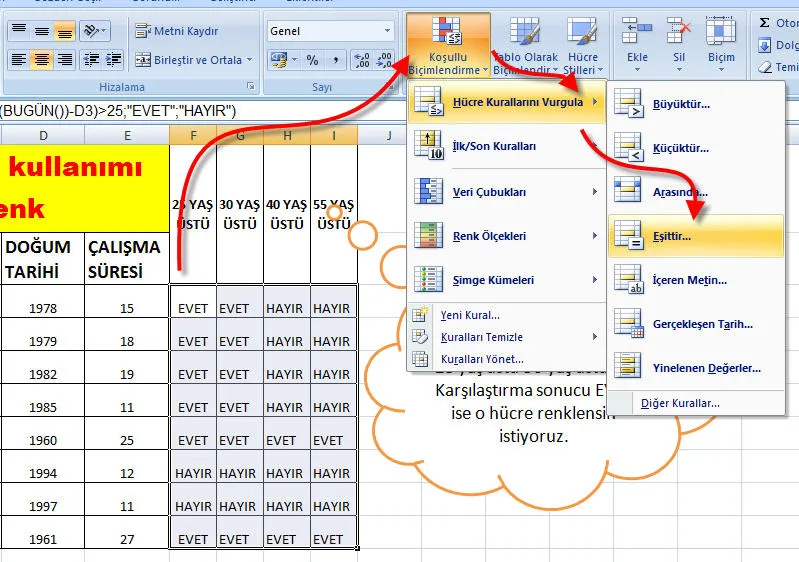Click the formula bar text

[118, 110]
